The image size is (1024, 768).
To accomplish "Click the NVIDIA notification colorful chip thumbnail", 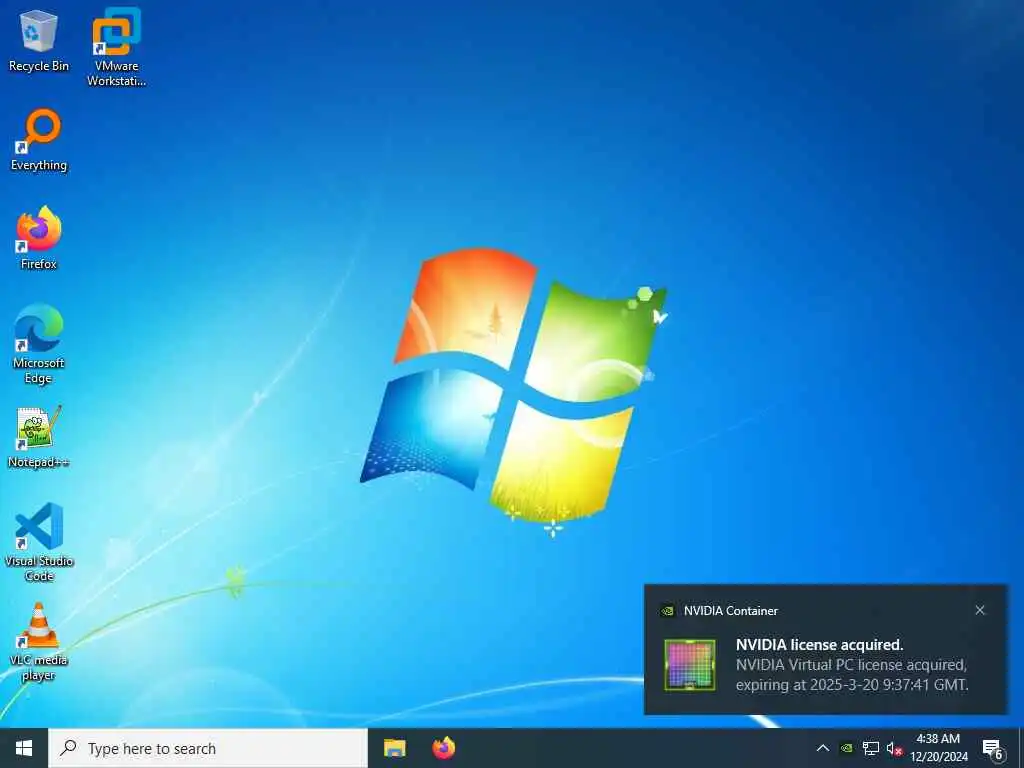I will (x=690, y=665).
